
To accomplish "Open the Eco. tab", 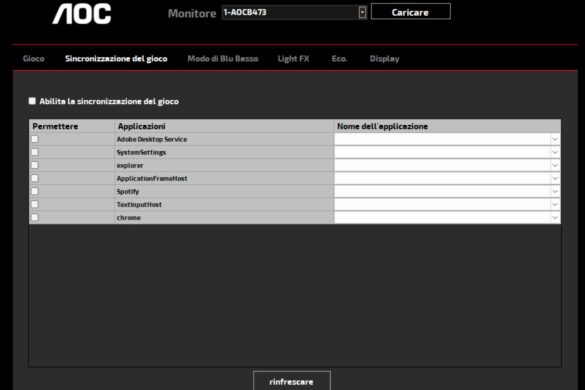I will (x=339, y=59).
